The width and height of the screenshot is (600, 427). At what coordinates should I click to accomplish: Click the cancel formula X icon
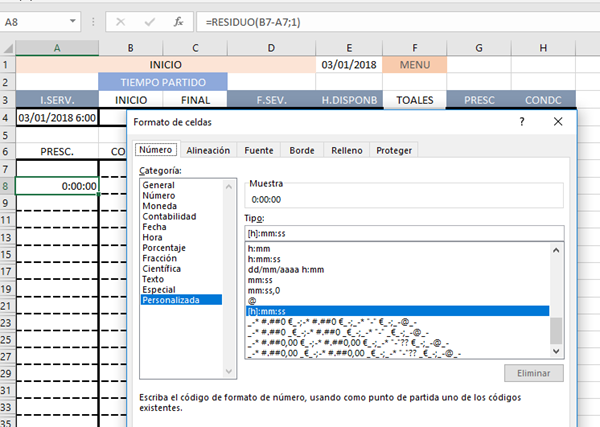pyautogui.click(x=119, y=21)
